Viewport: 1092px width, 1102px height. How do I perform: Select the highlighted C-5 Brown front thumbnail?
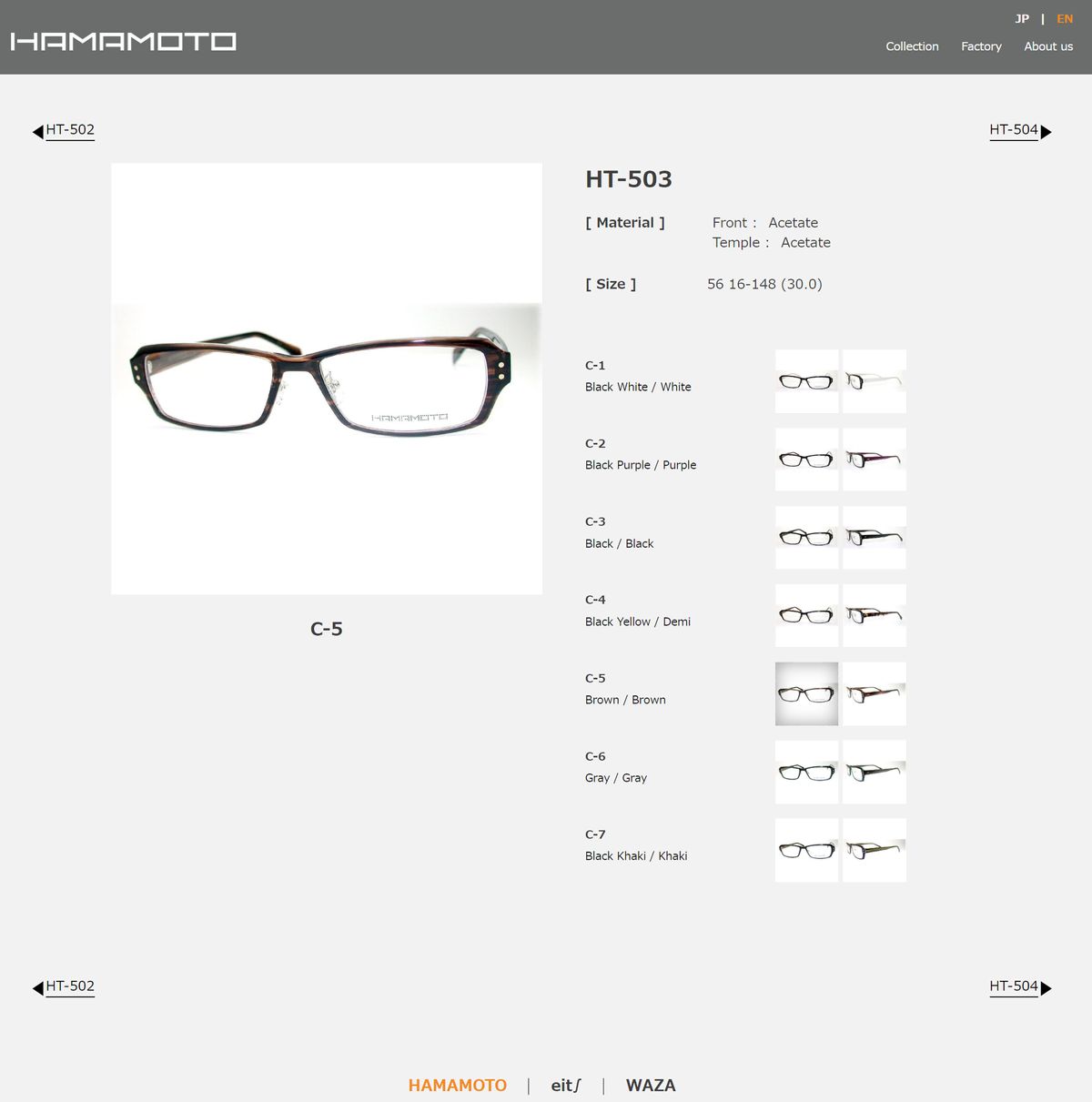(806, 694)
